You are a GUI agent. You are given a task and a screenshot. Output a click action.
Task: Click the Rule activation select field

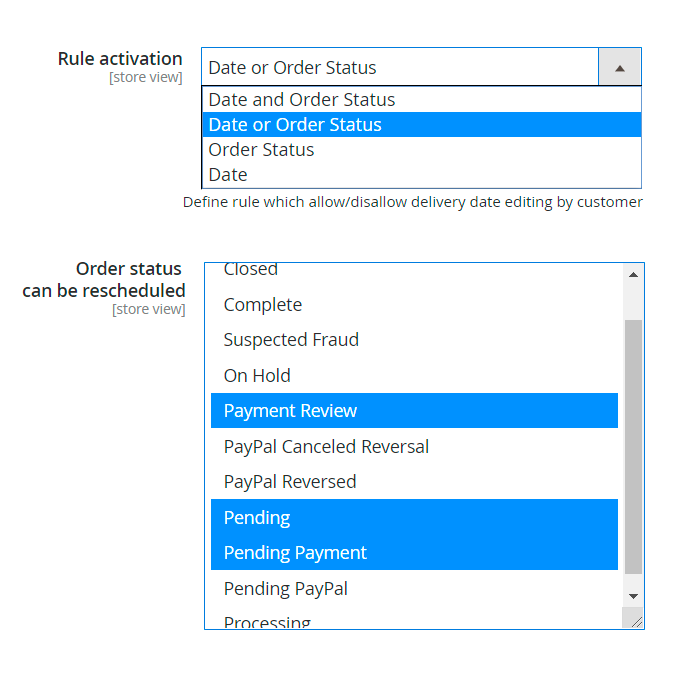point(400,68)
